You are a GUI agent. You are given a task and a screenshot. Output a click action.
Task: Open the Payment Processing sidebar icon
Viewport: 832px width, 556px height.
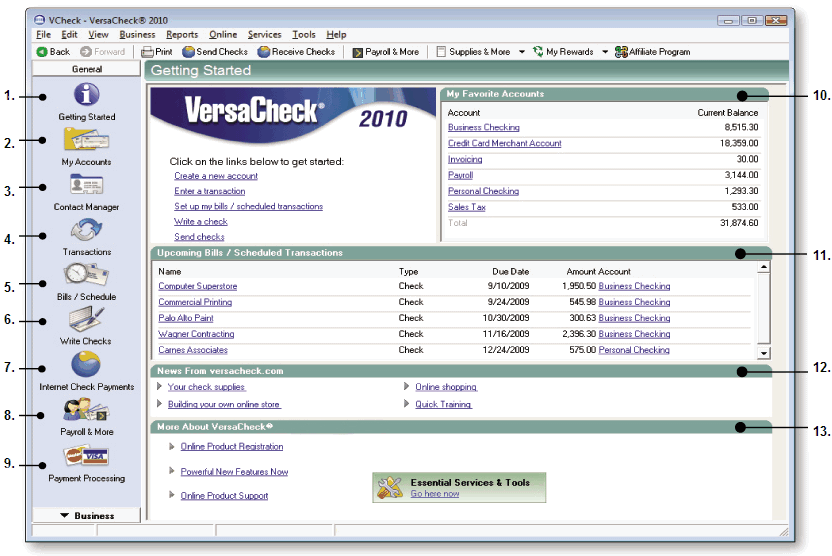[86, 456]
